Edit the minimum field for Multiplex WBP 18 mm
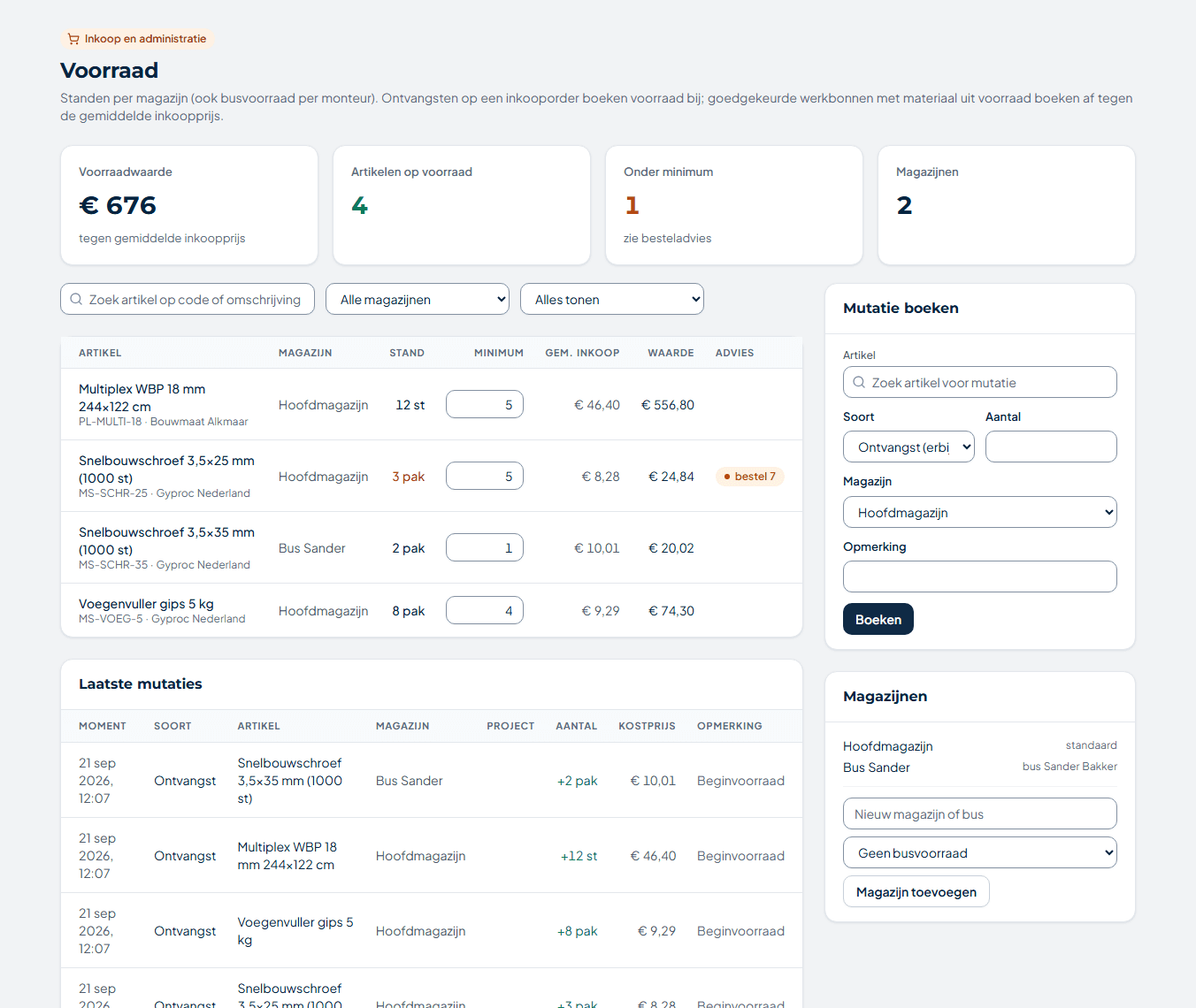This screenshot has width=1196, height=1008. 485,404
